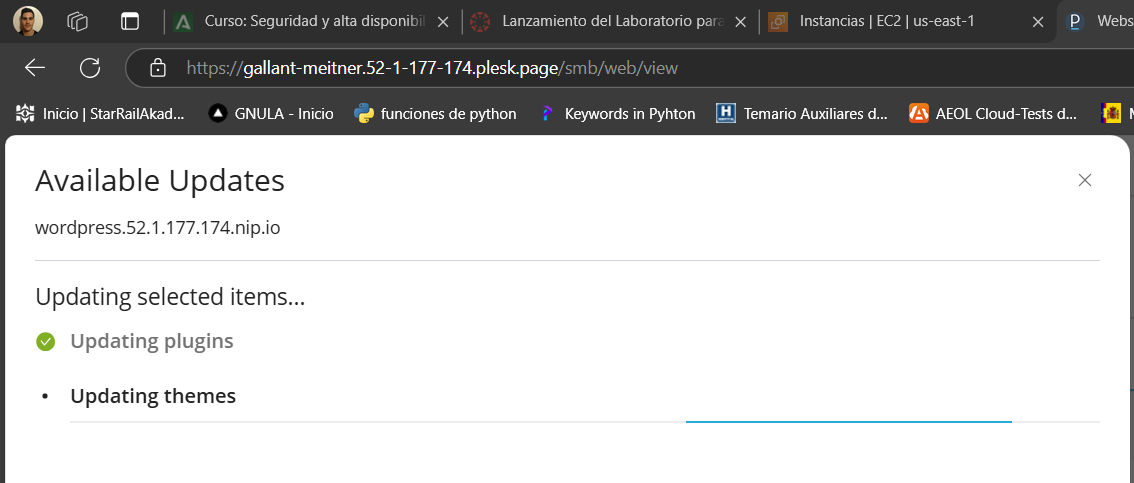View site info via the lock icon

coord(157,68)
